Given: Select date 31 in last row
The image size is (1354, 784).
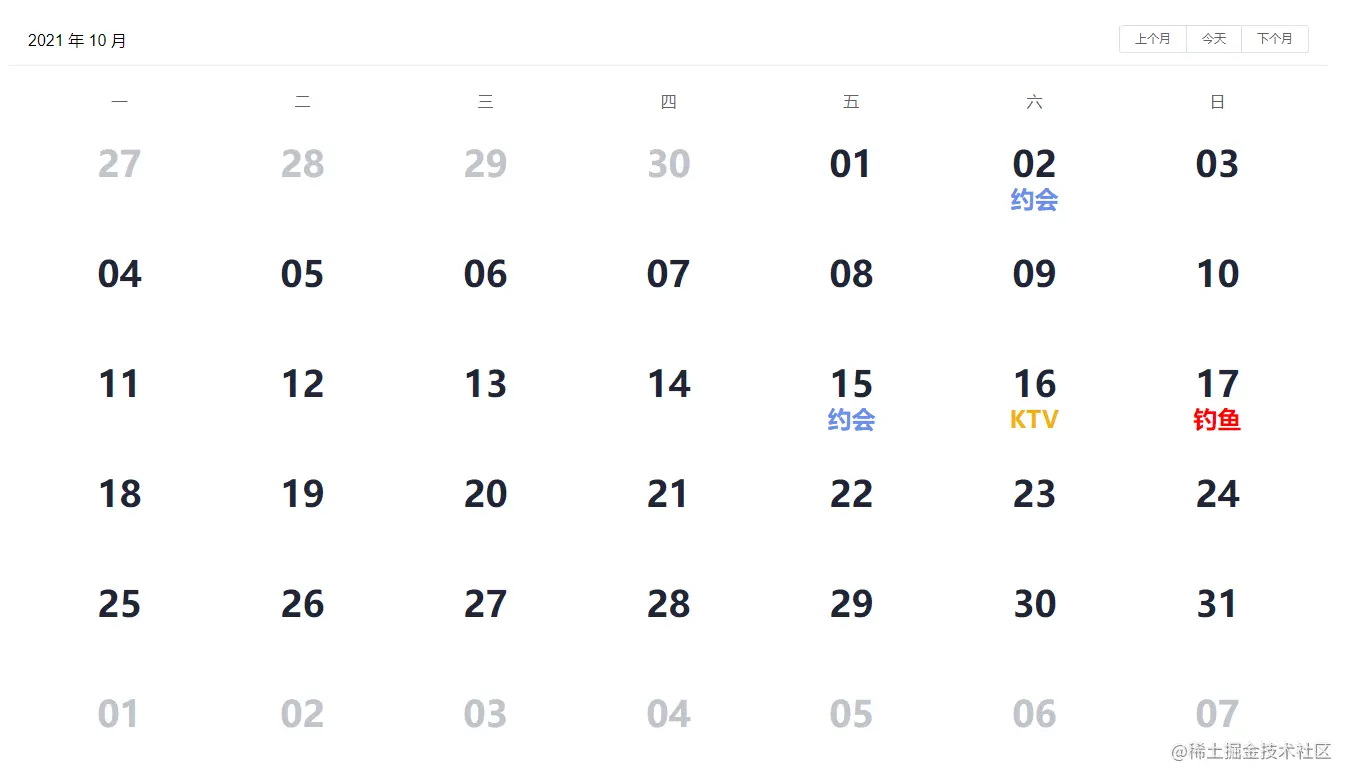Looking at the screenshot, I should click(1217, 605).
